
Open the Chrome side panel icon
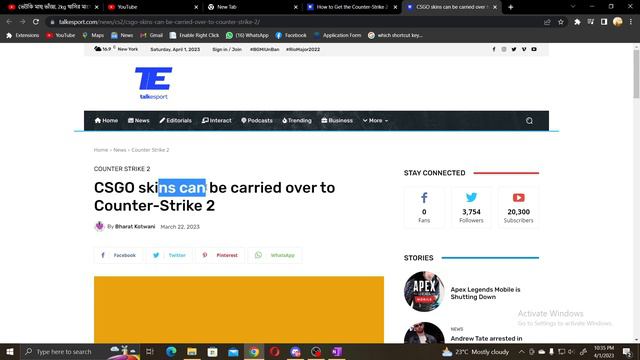click(x=604, y=22)
